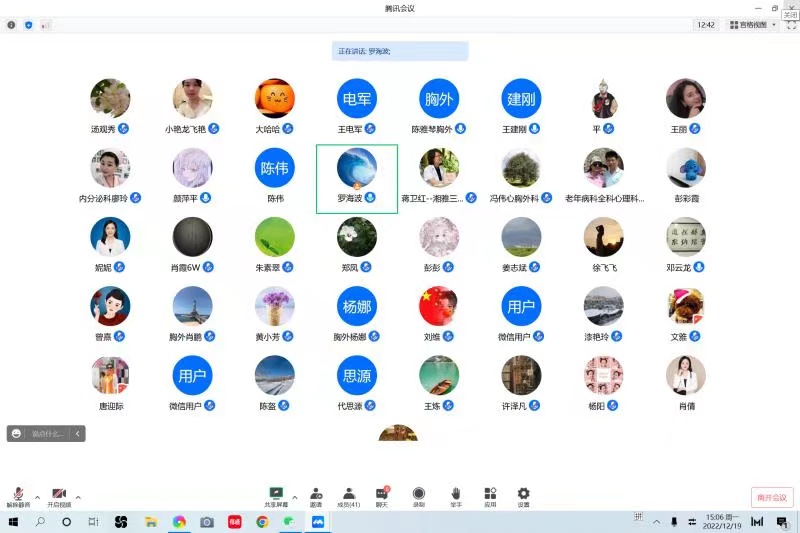Open the 邀请 invite icon

316,496
